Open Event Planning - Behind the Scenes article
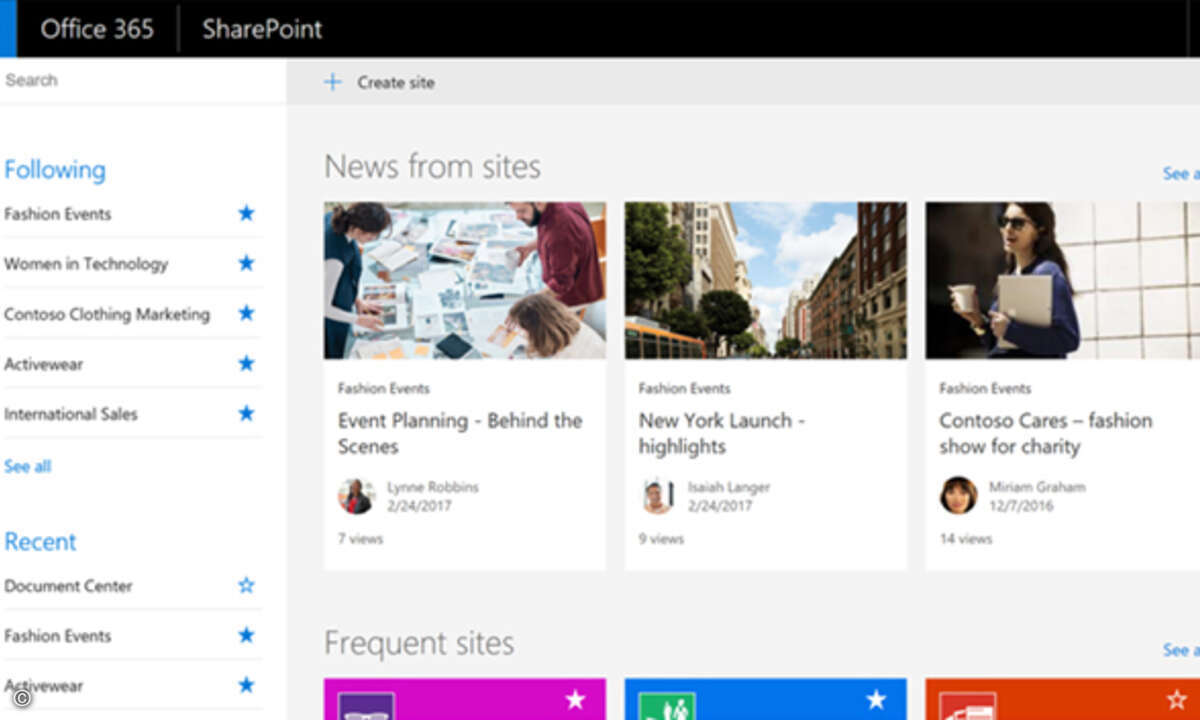Screen dimensions: 1200x720 [460, 433]
